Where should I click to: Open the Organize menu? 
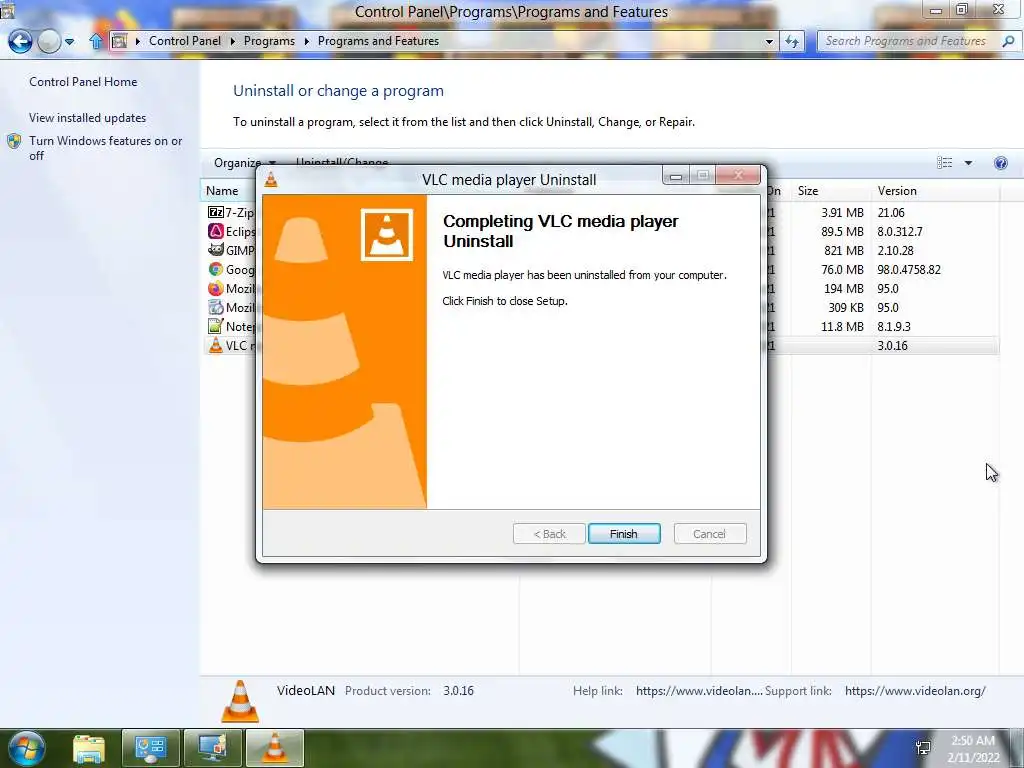coord(244,163)
